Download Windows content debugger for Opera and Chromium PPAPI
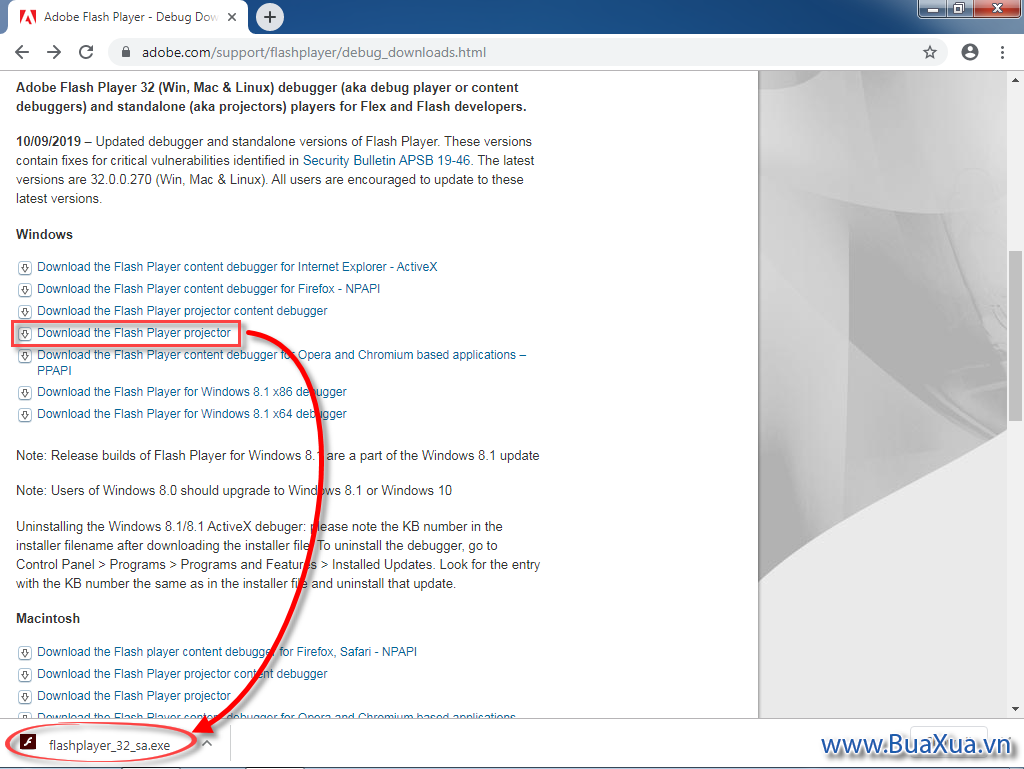The height and width of the screenshot is (769, 1024). pos(281,362)
